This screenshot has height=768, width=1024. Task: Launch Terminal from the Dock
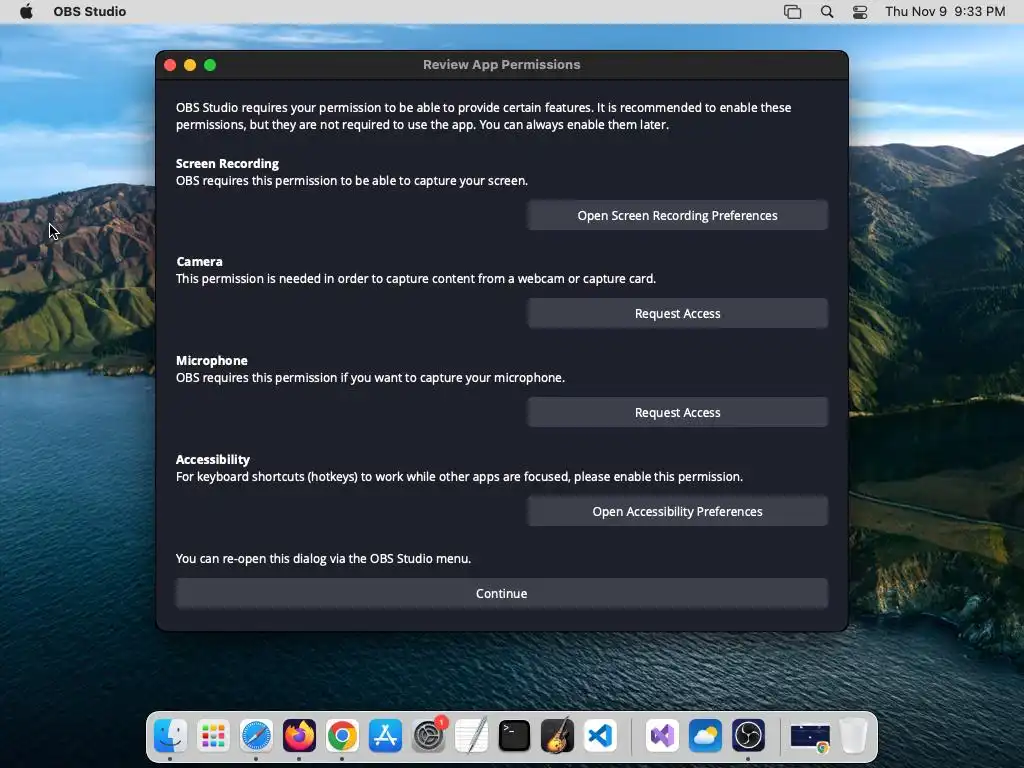(514, 736)
